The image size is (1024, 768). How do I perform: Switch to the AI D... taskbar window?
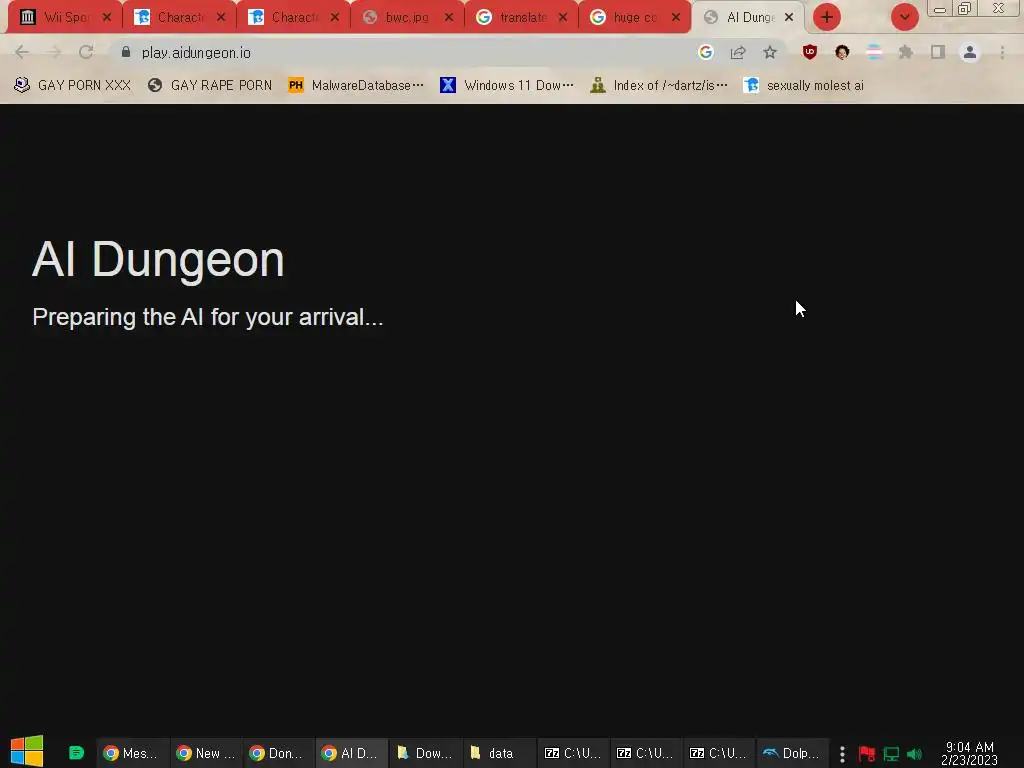[x=351, y=753]
